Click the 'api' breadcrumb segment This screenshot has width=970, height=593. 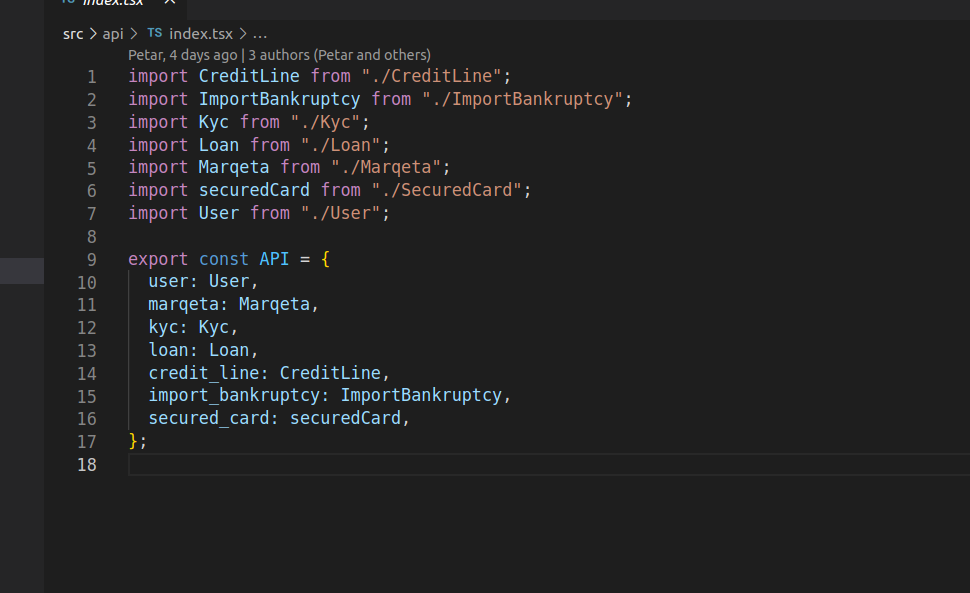click(x=113, y=34)
